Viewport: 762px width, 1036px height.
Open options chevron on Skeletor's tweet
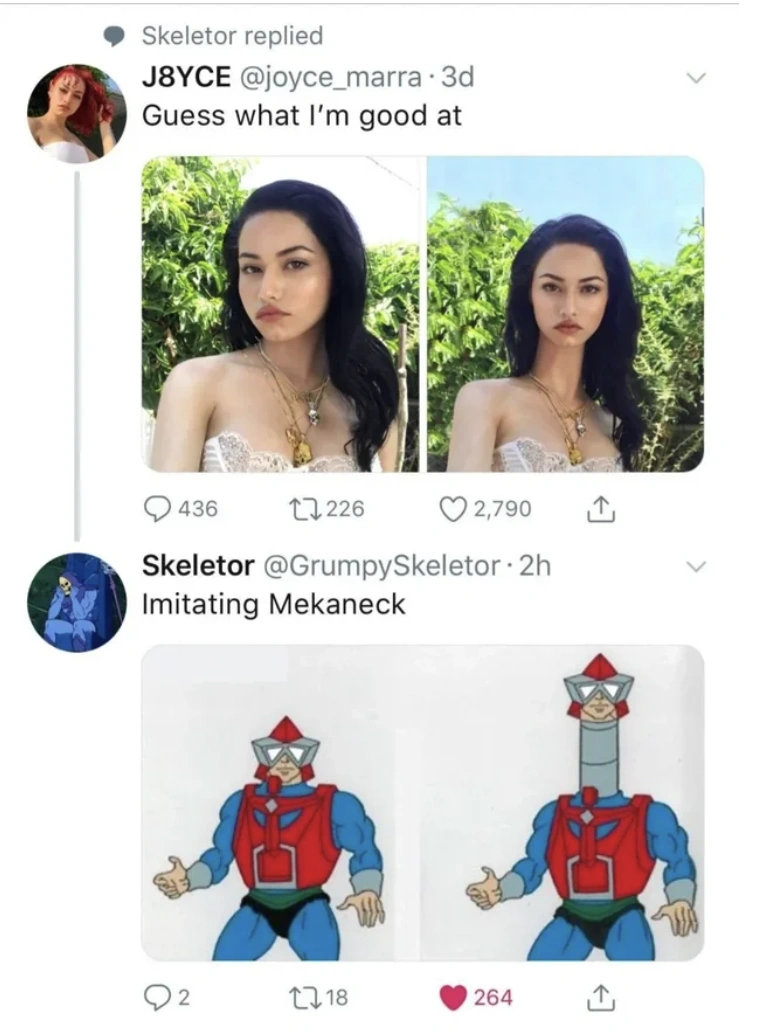pos(697,567)
